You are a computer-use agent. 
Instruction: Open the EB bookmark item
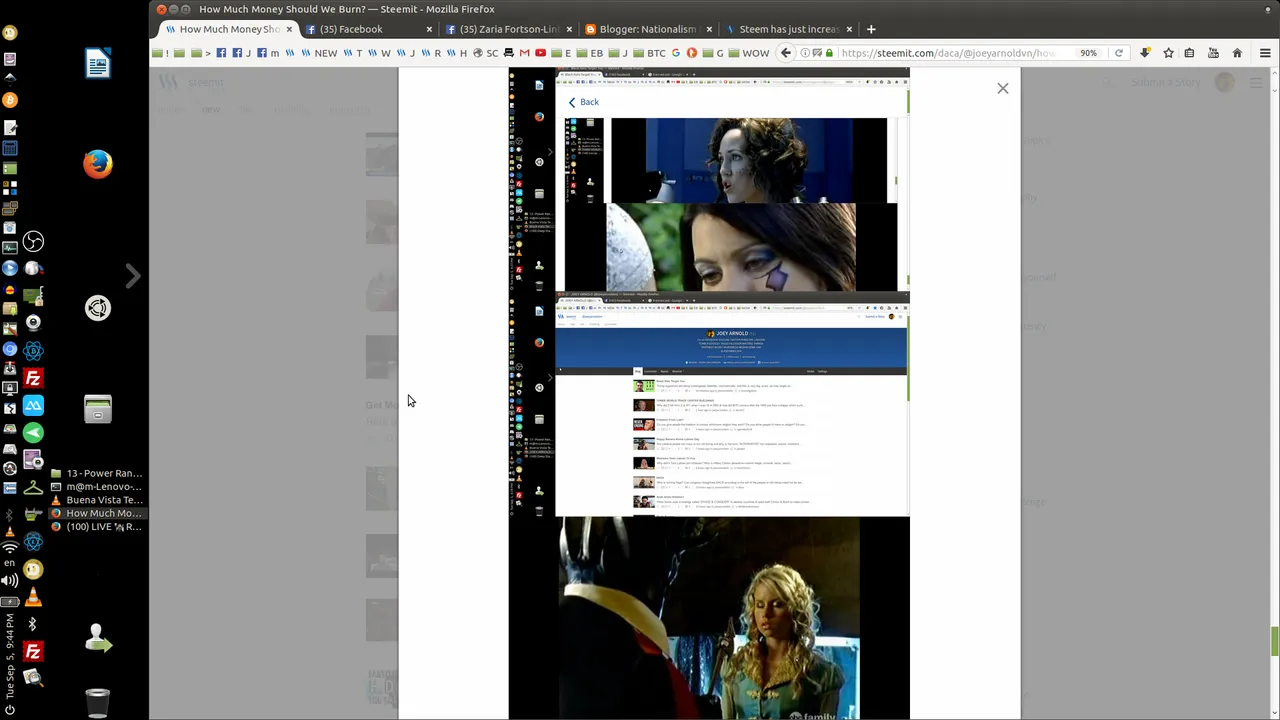tap(590, 53)
